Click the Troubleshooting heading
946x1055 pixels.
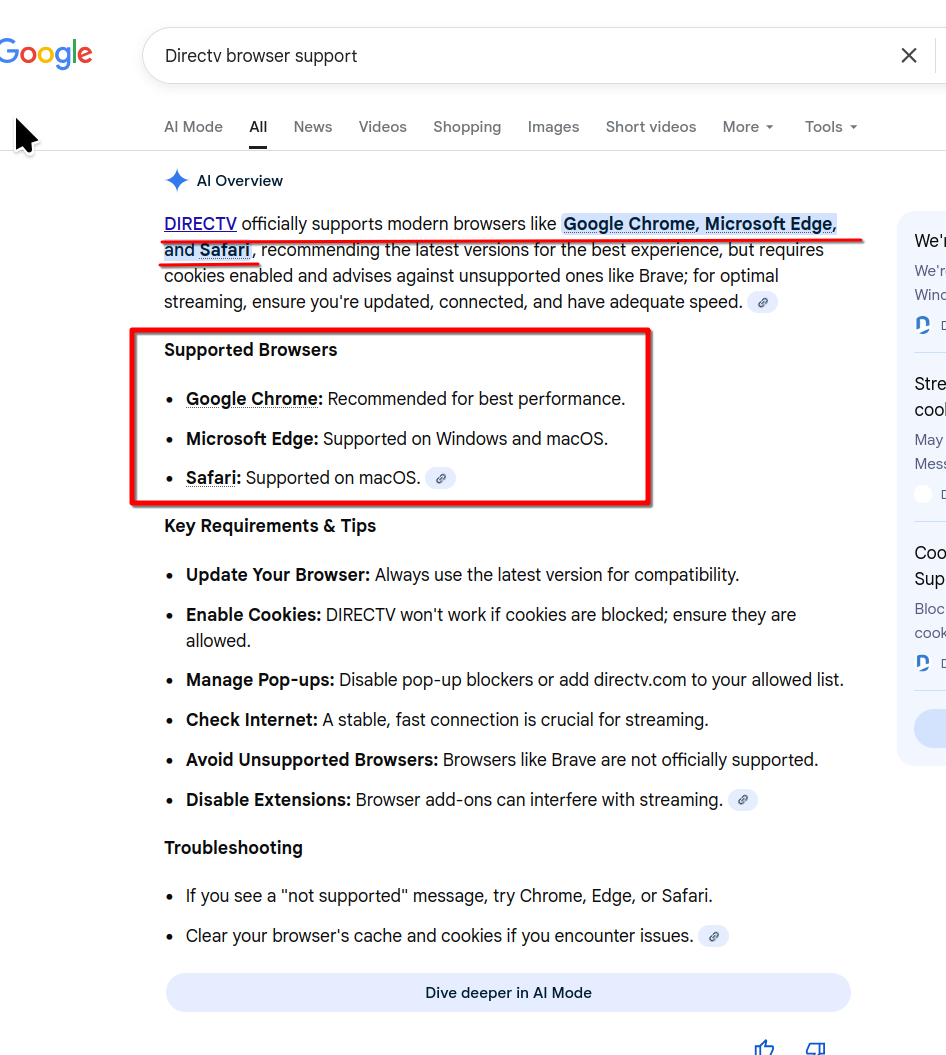(233, 848)
